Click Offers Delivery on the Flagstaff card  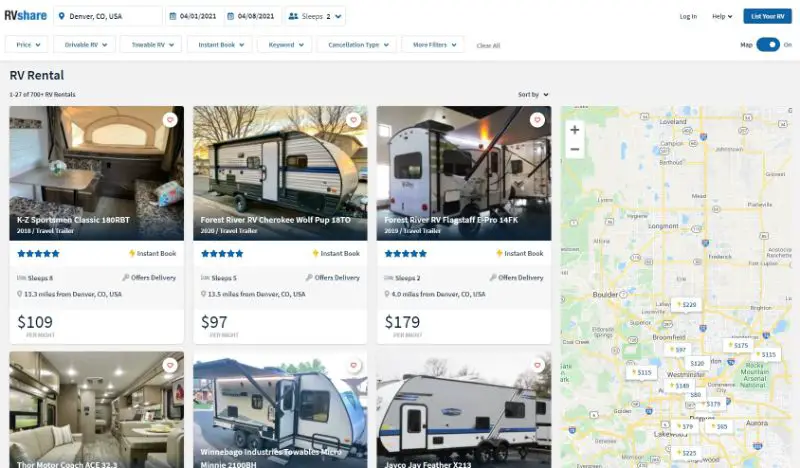click(516, 278)
